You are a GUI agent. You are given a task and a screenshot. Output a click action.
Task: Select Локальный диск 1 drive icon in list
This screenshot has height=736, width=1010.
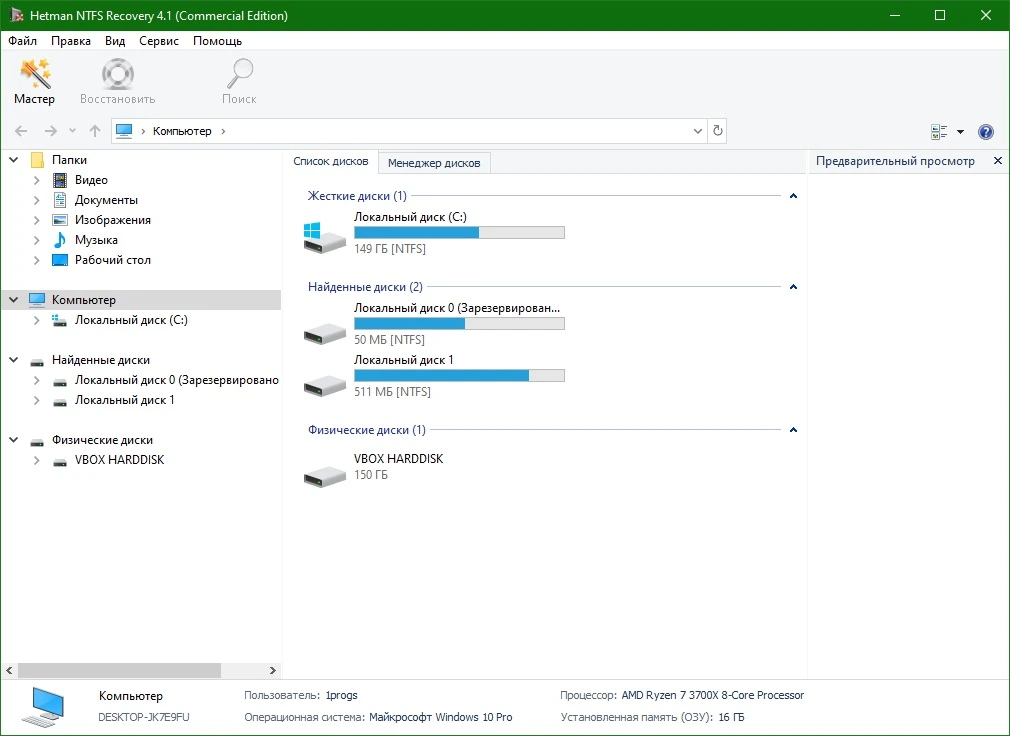325,385
